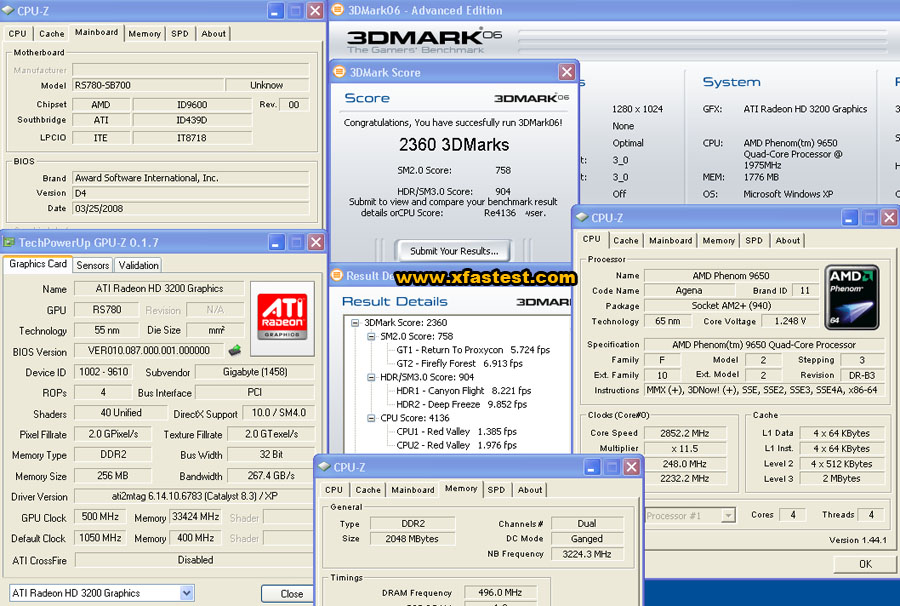The height and width of the screenshot is (606, 900).
Task: Click the right CPU-Z window title icon
Action: pos(582,217)
